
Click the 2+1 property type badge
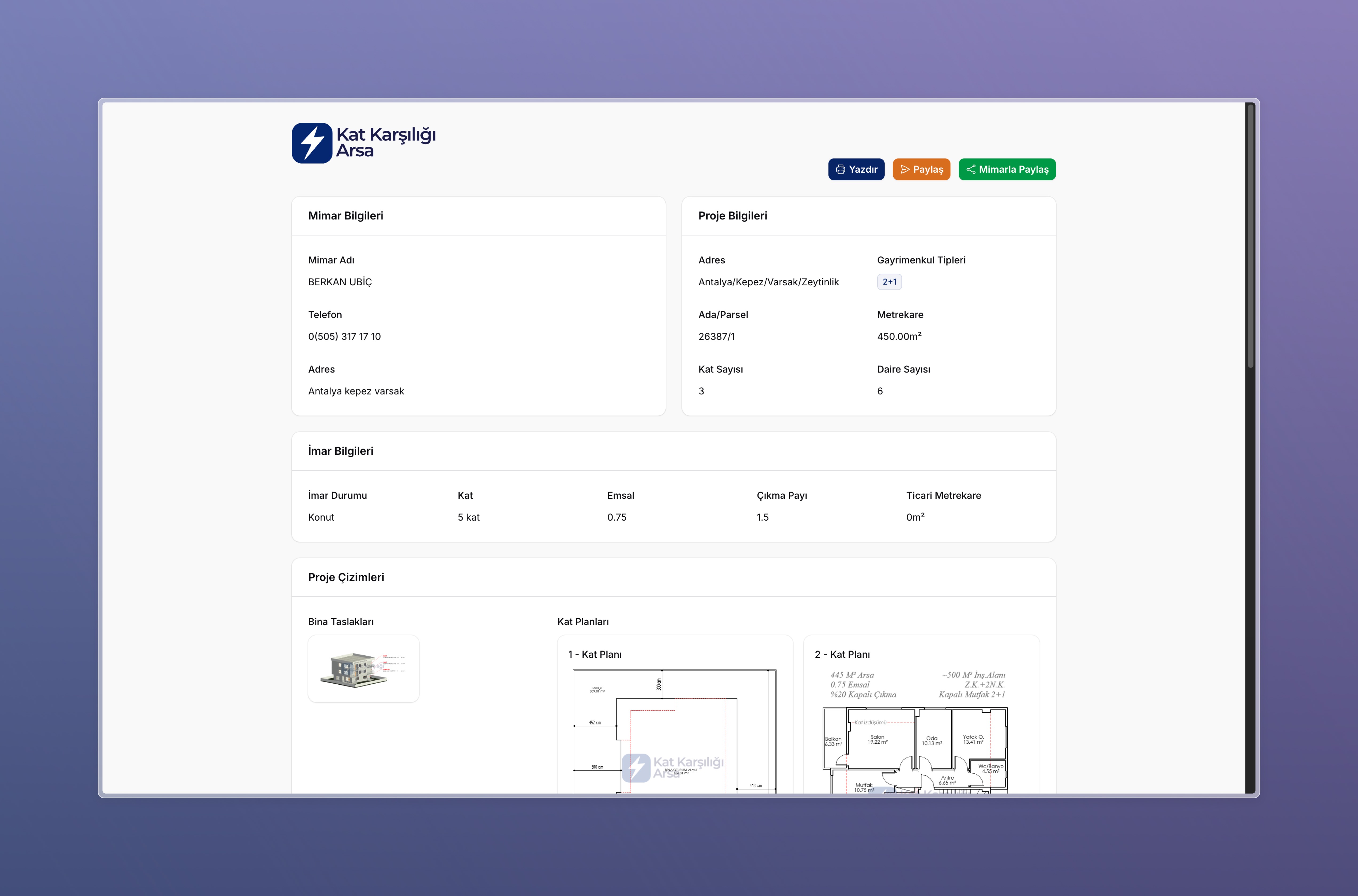(889, 282)
